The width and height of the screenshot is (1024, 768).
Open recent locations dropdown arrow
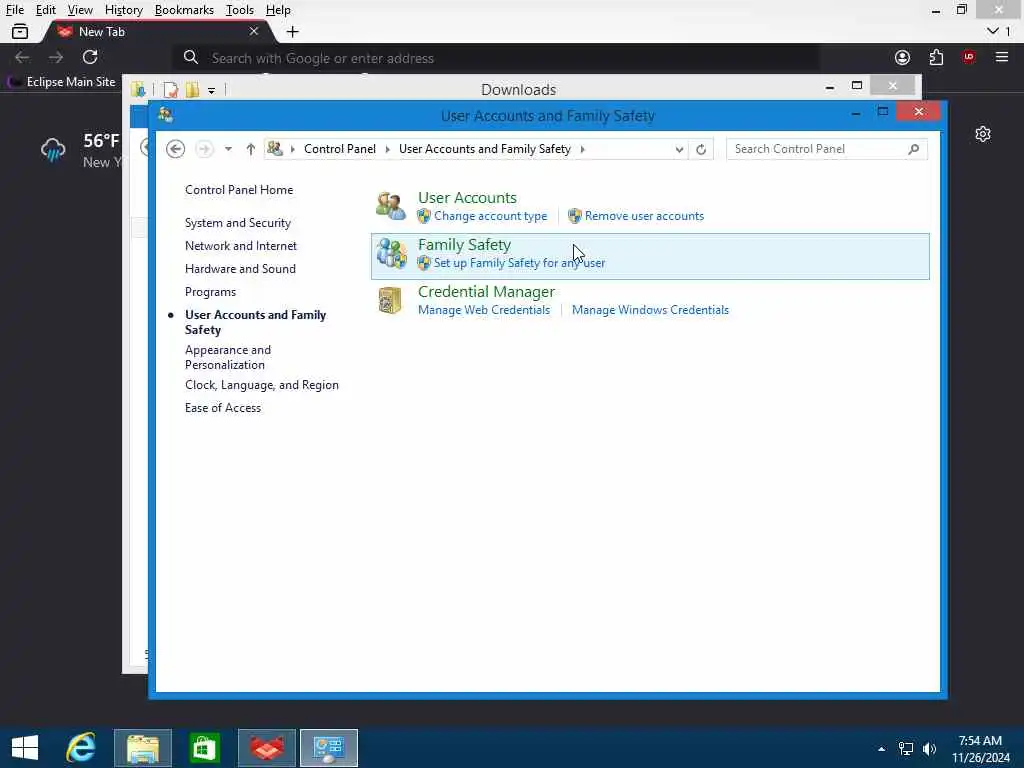[228, 149]
